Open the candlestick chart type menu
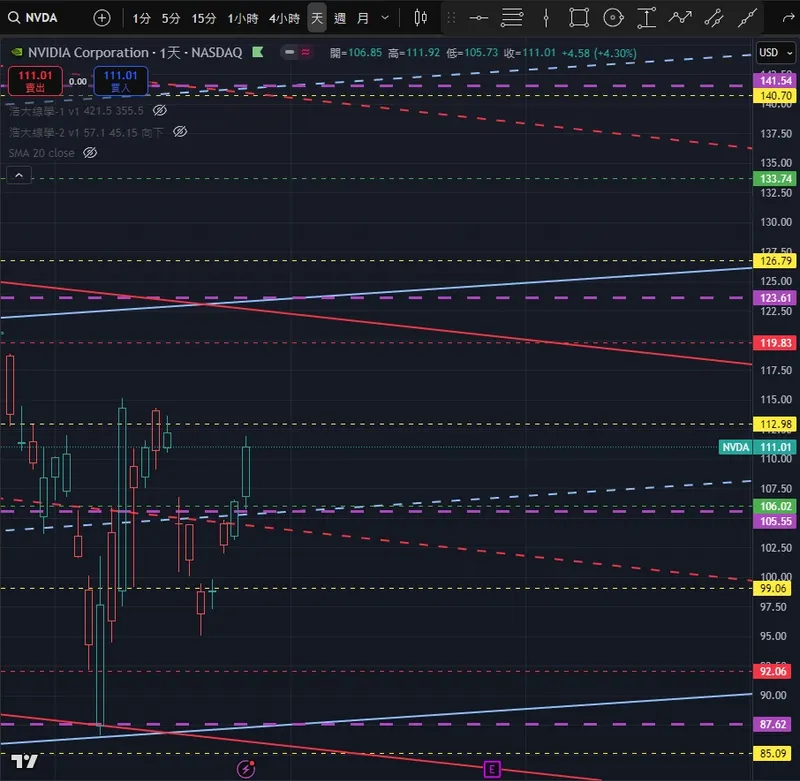 [x=420, y=18]
